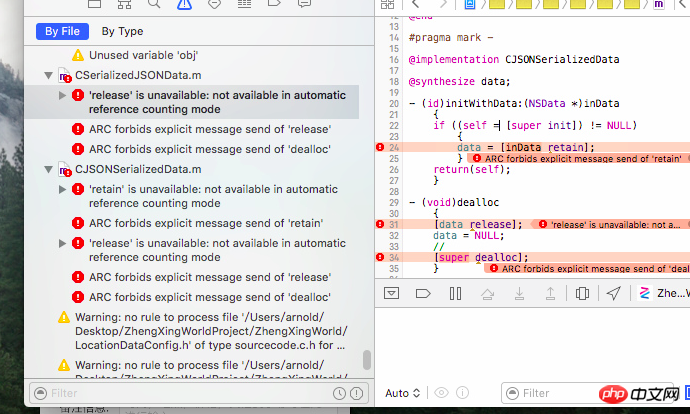The width and height of the screenshot is (690, 414).
Task: Toggle the breakpoints activation icon
Action: pyautogui.click(x=423, y=293)
